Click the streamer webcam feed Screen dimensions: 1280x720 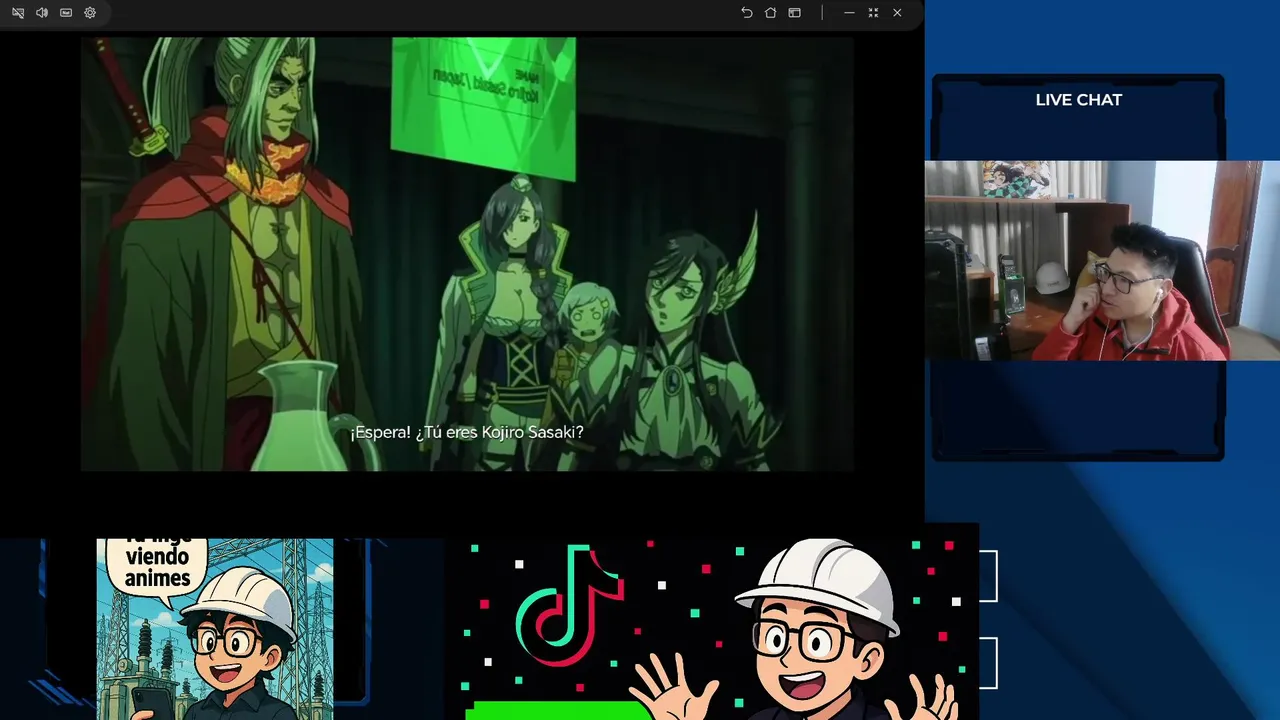coord(1102,260)
